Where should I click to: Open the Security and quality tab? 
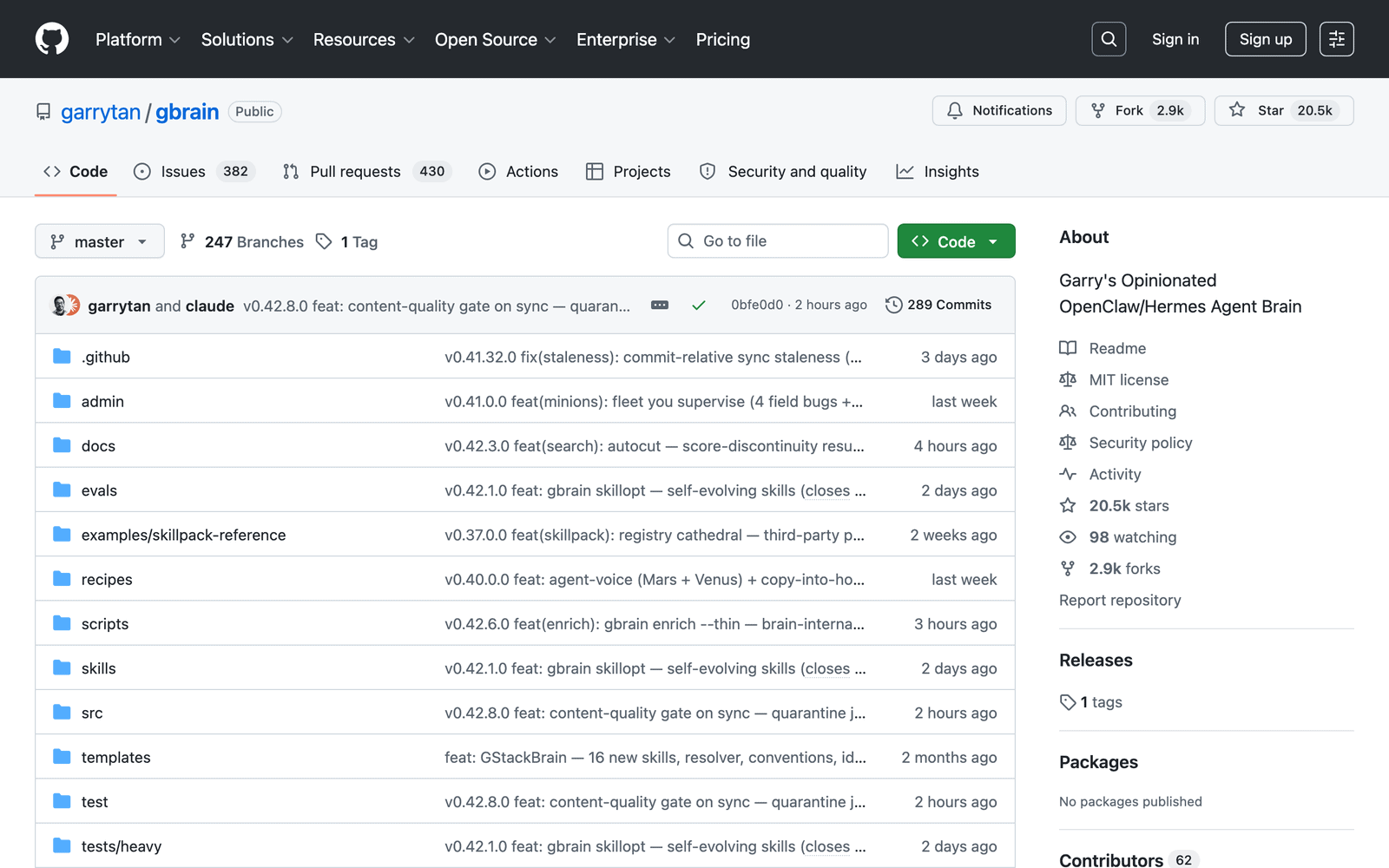pos(783,171)
